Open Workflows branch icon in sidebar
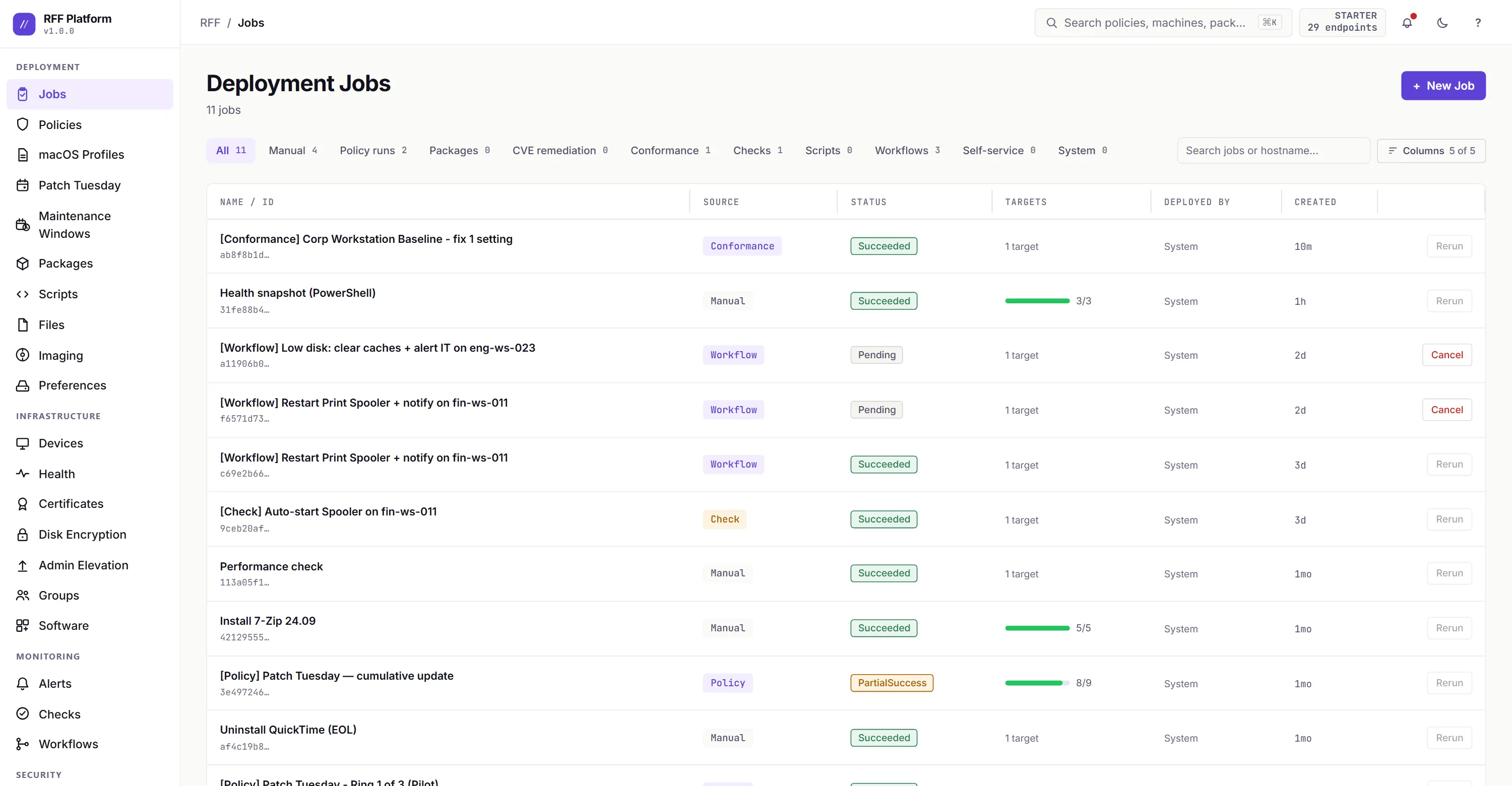The image size is (1512, 786). (x=22, y=744)
